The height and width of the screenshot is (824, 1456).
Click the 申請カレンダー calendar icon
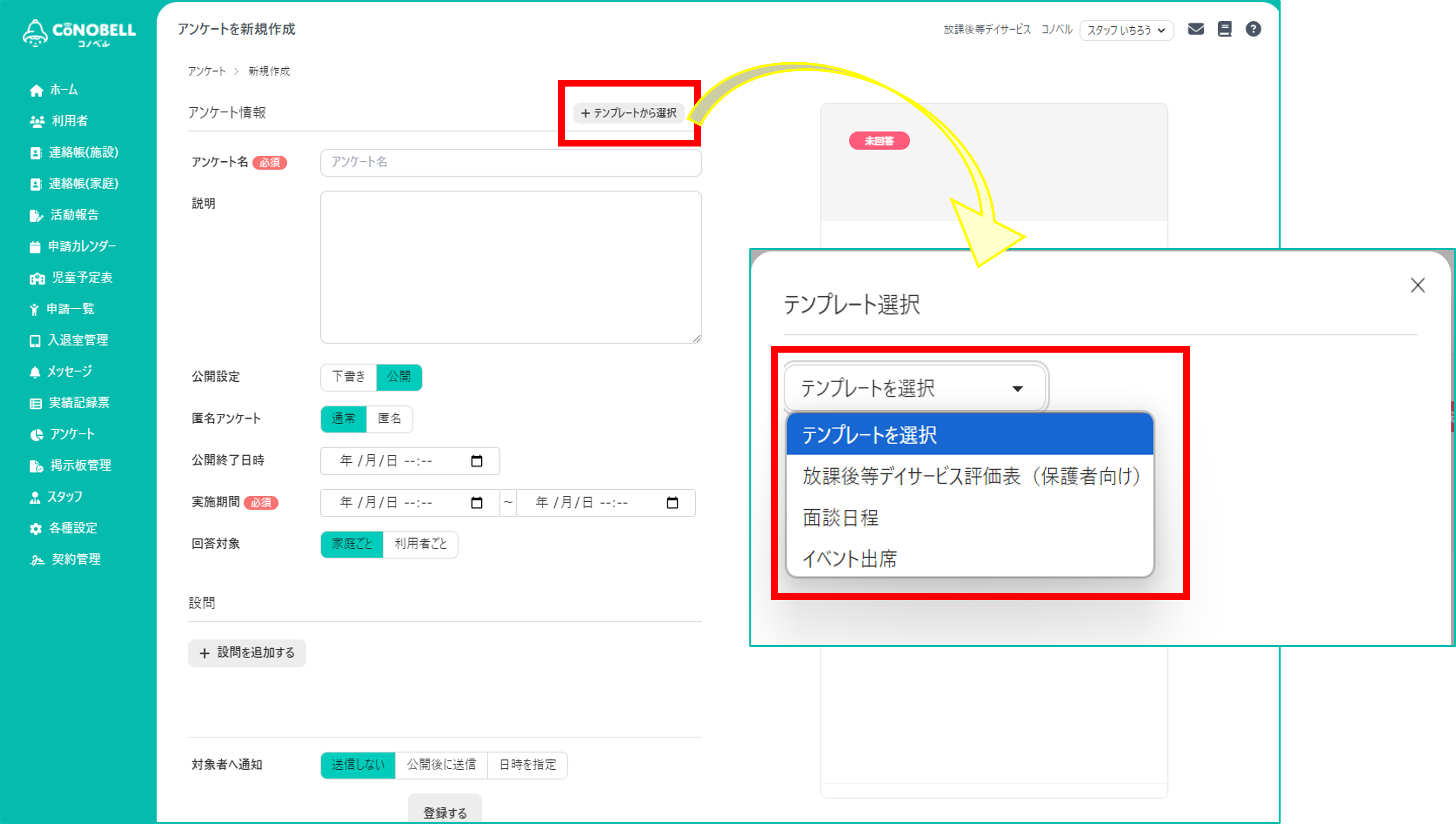click(x=35, y=247)
